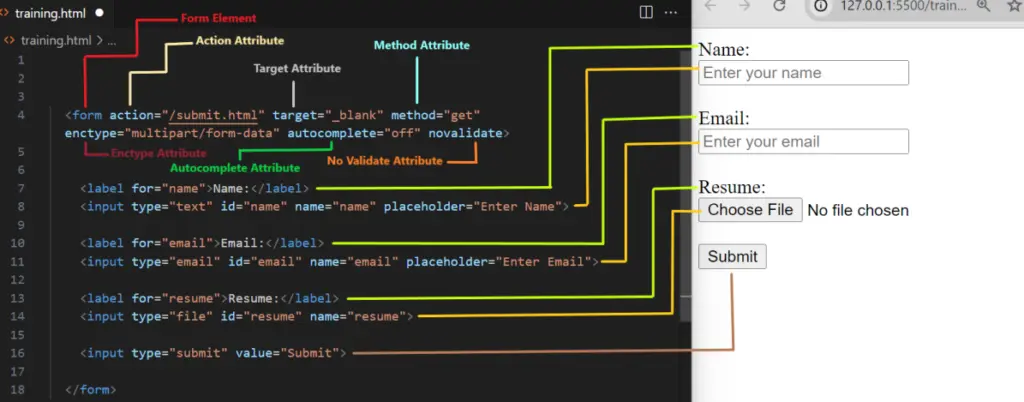Open the More Actions ellipsis menu in editor
Image resolution: width=1024 pixels, height=402 pixels.
point(671,12)
